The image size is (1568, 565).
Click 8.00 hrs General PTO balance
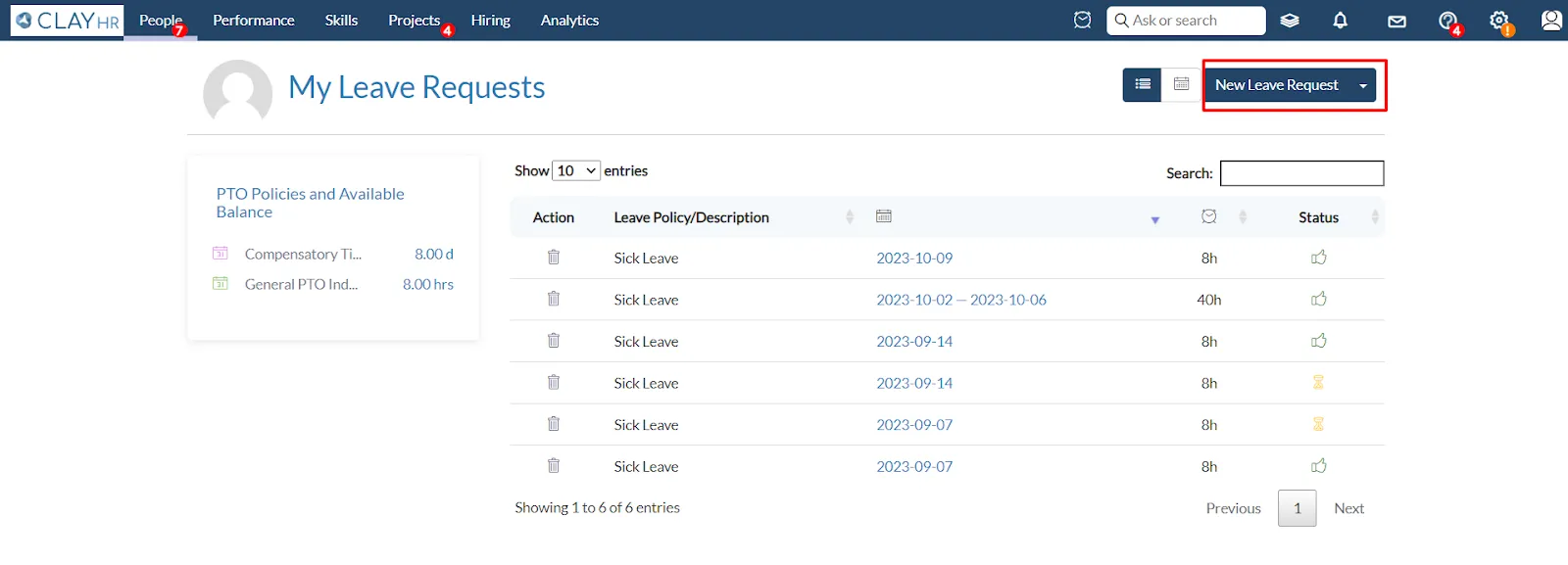point(428,284)
